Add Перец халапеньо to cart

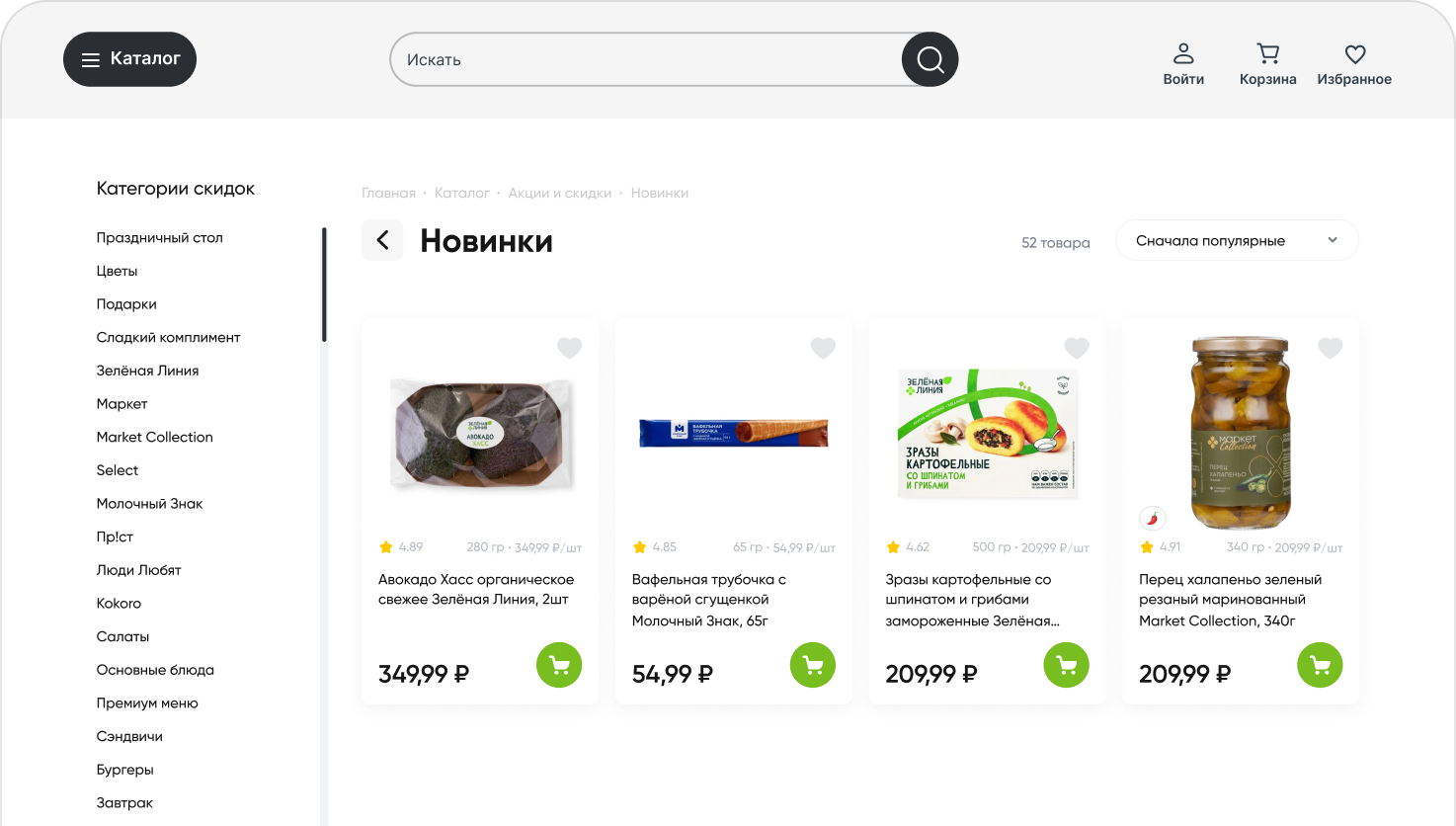(1320, 665)
